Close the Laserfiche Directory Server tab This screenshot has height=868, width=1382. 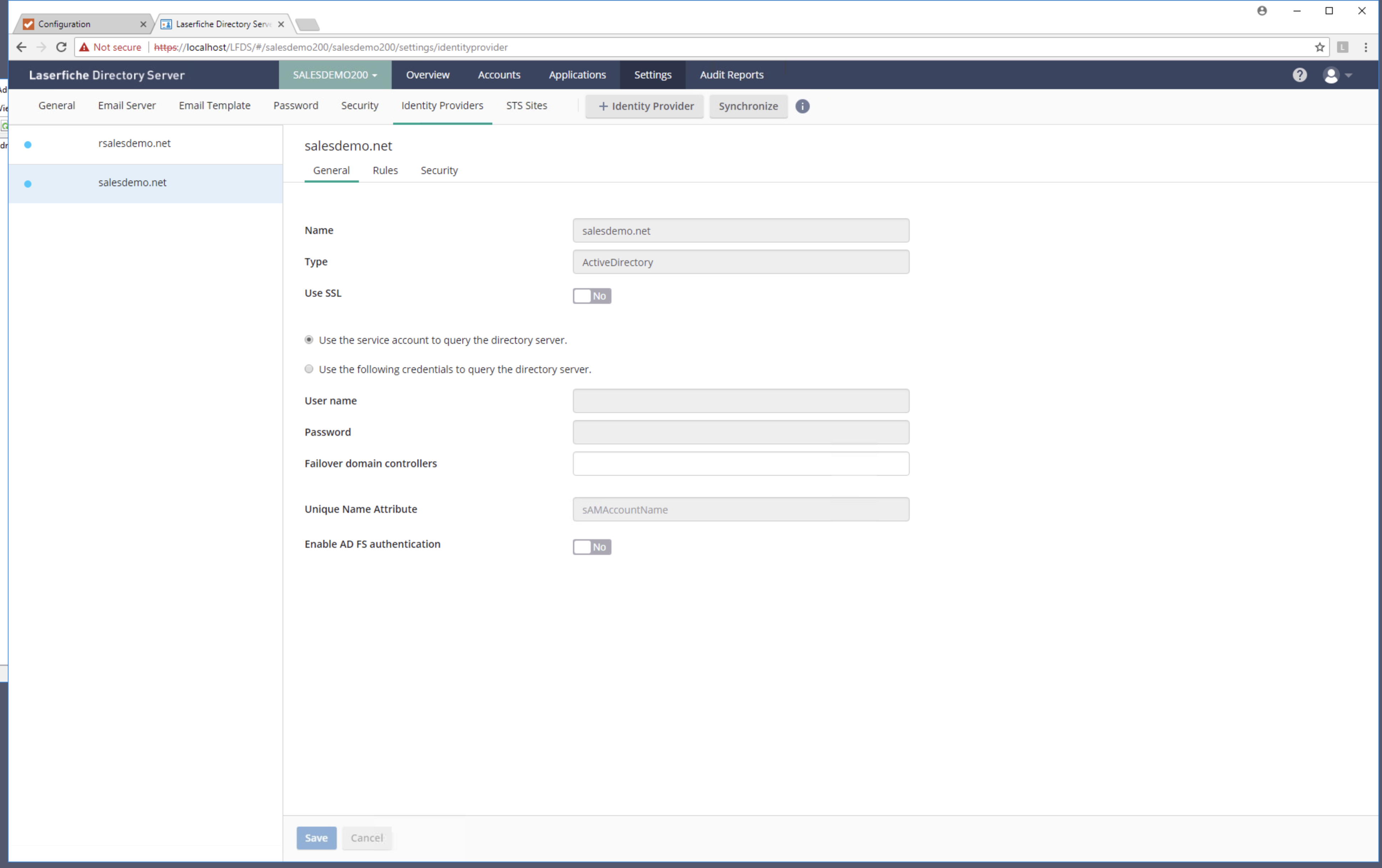click(x=281, y=24)
